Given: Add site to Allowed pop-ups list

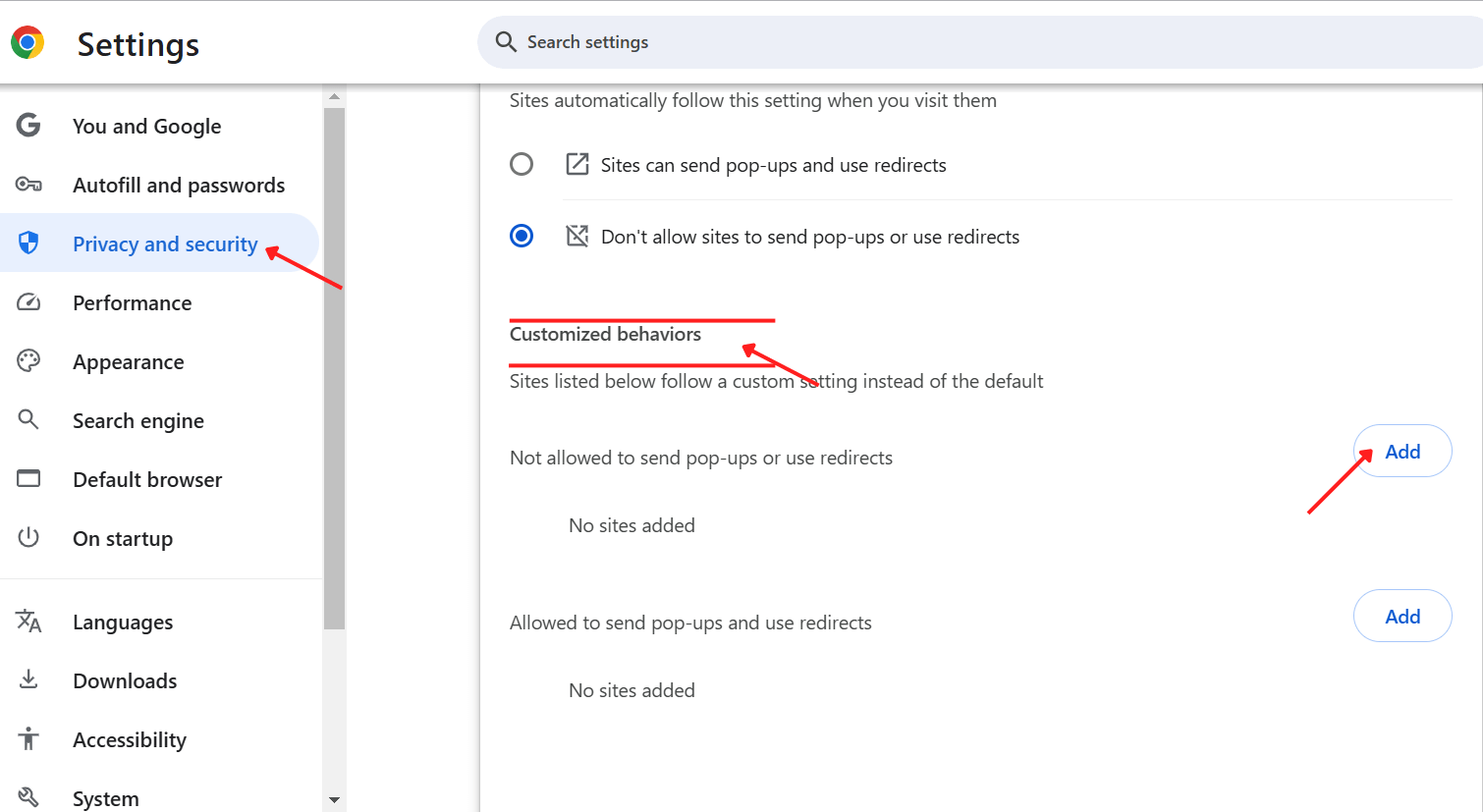Looking at the screenshot, I should [1401, 617].
